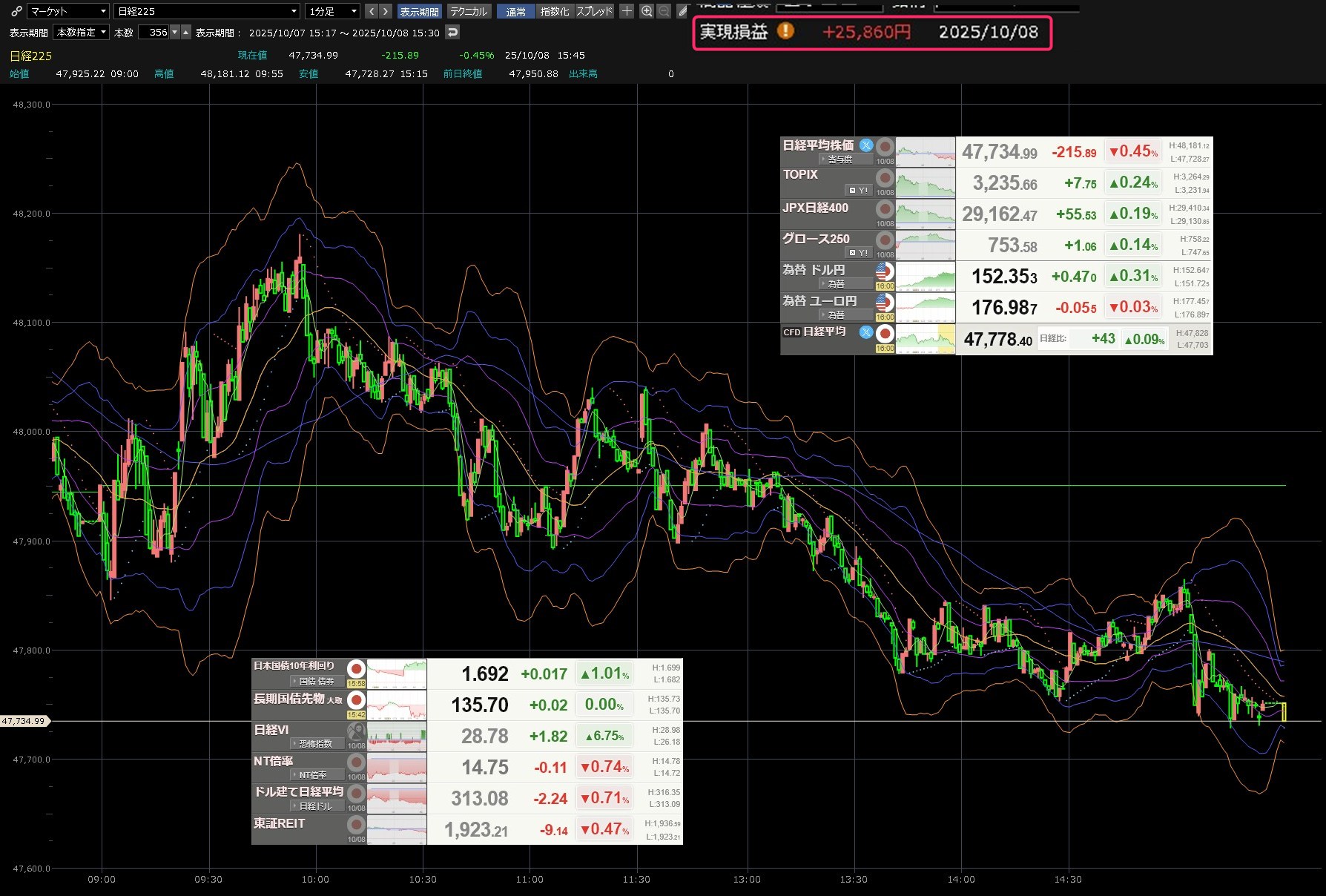1326x896 pixels.
Task: Select the crosshair plus tool
Action: 627,11
